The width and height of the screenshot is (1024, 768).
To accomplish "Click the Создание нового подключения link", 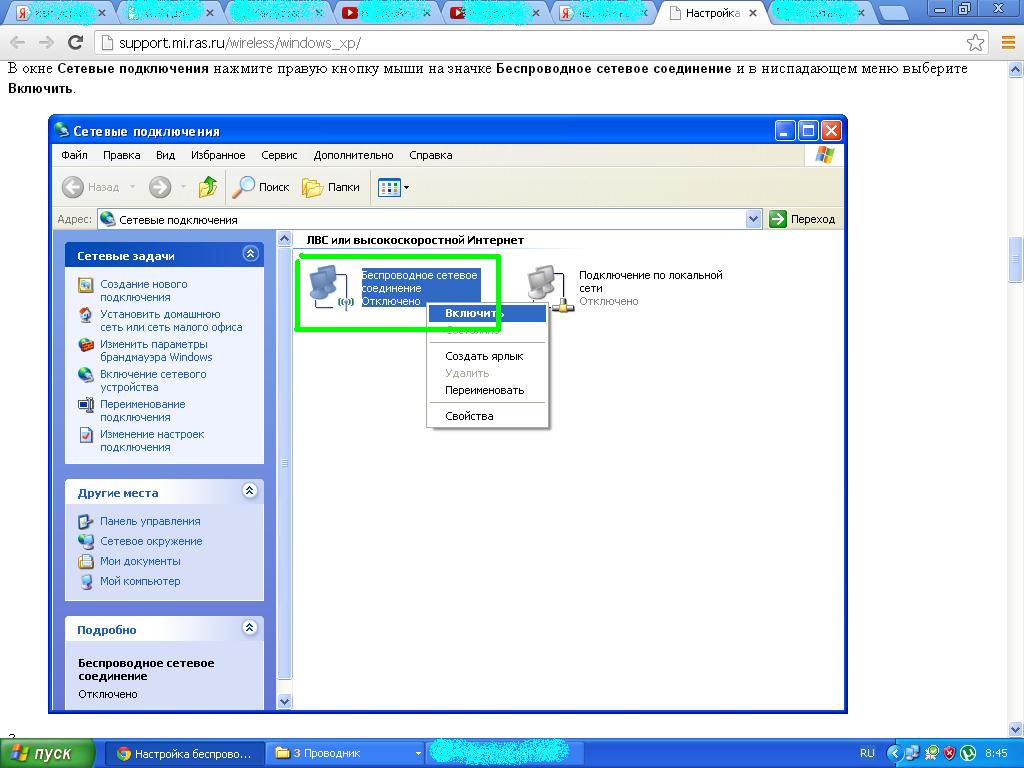I will pyautogui.click(x=144, y=291).
